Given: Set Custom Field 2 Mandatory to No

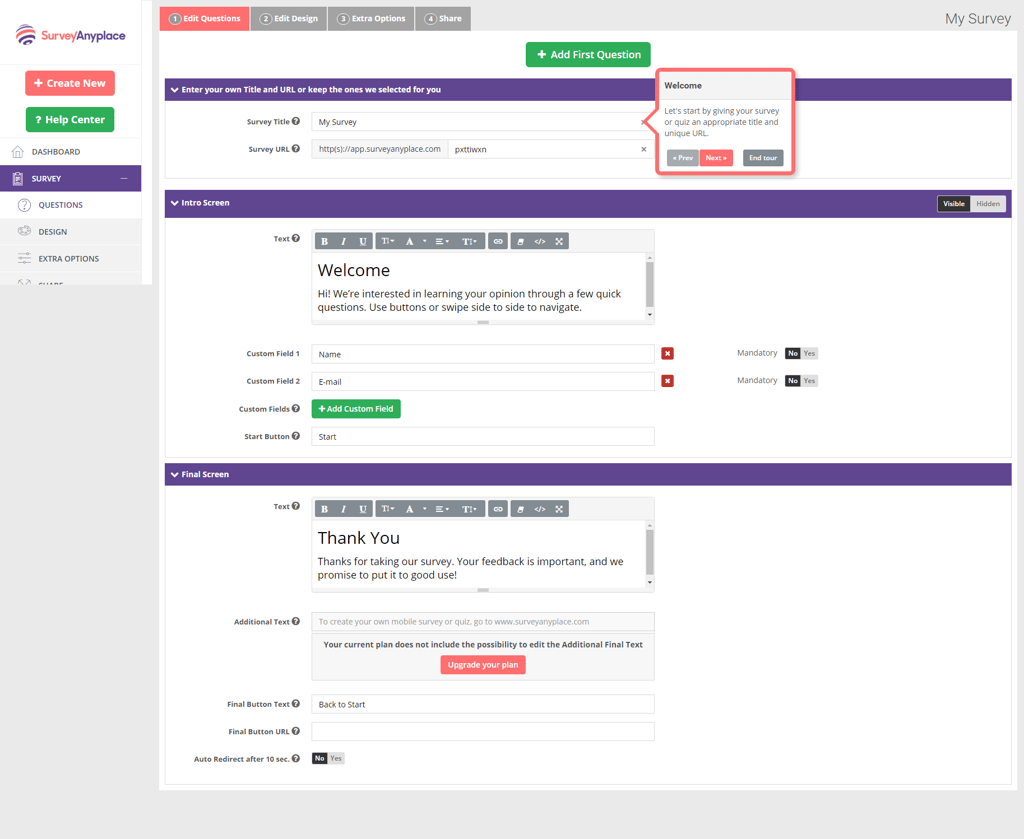Looking at the screenshot, I should tap(793, 381).
